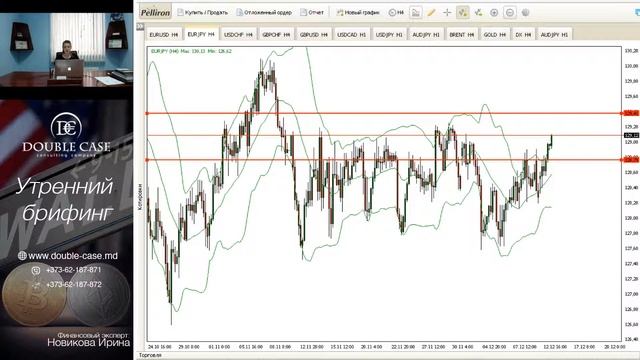This screenshot has width=640, height=360.
Task: Click the phone number +373-62-187-871
Action: pyautogui.click(x=73, y=270)
